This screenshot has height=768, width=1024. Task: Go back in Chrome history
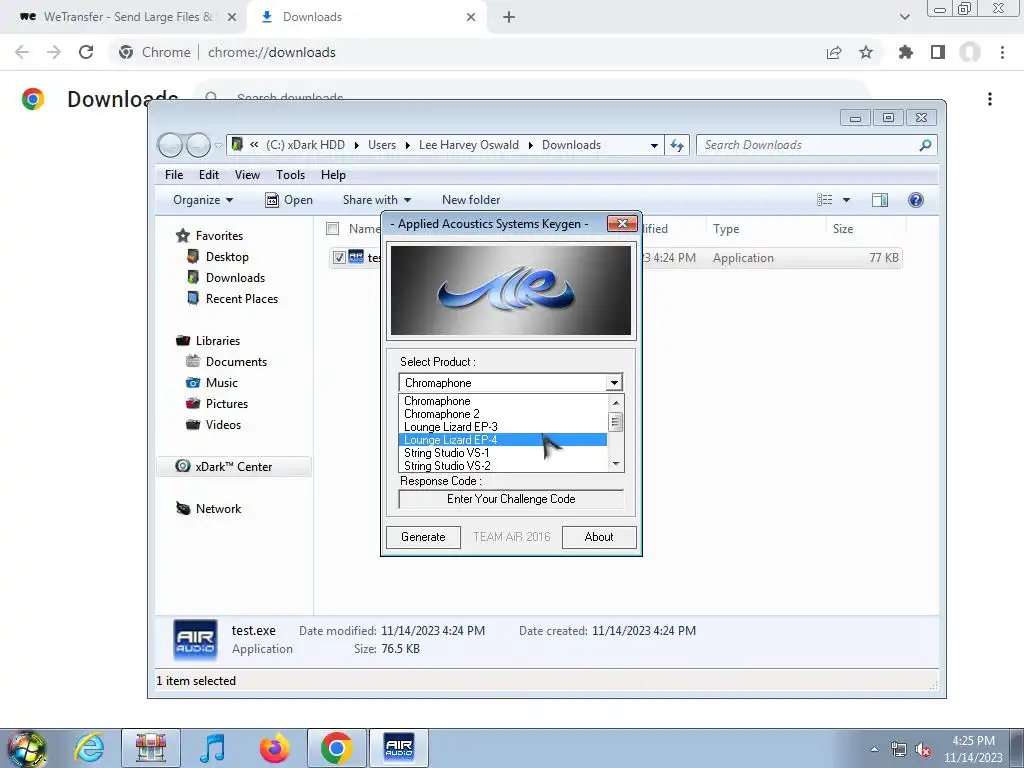(22, 52)
